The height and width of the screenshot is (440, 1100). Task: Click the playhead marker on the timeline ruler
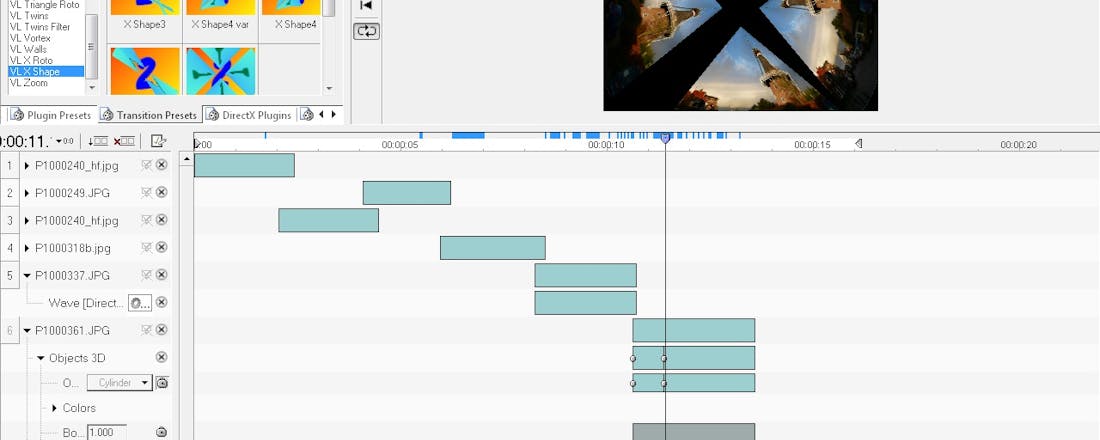click(665, 139)
